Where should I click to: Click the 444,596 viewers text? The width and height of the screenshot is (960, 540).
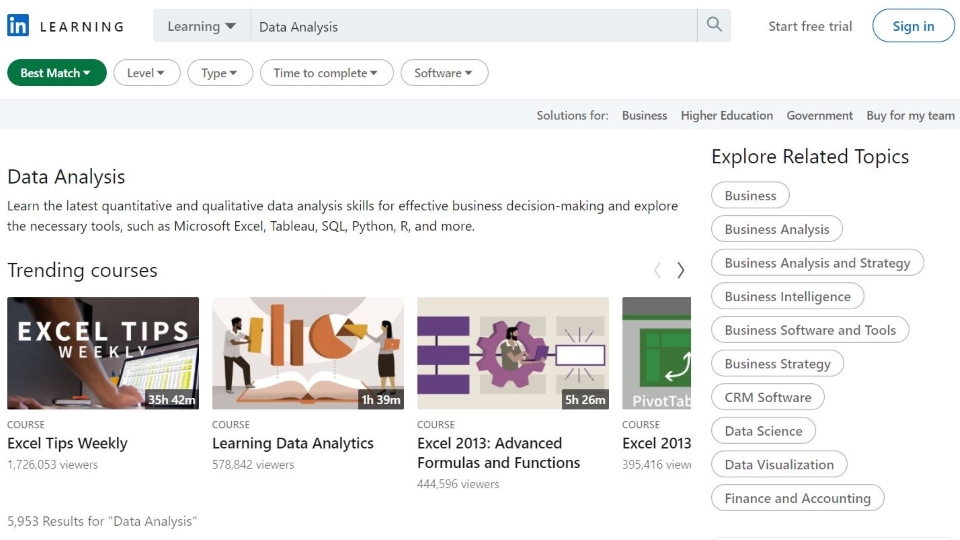(458, 484)
